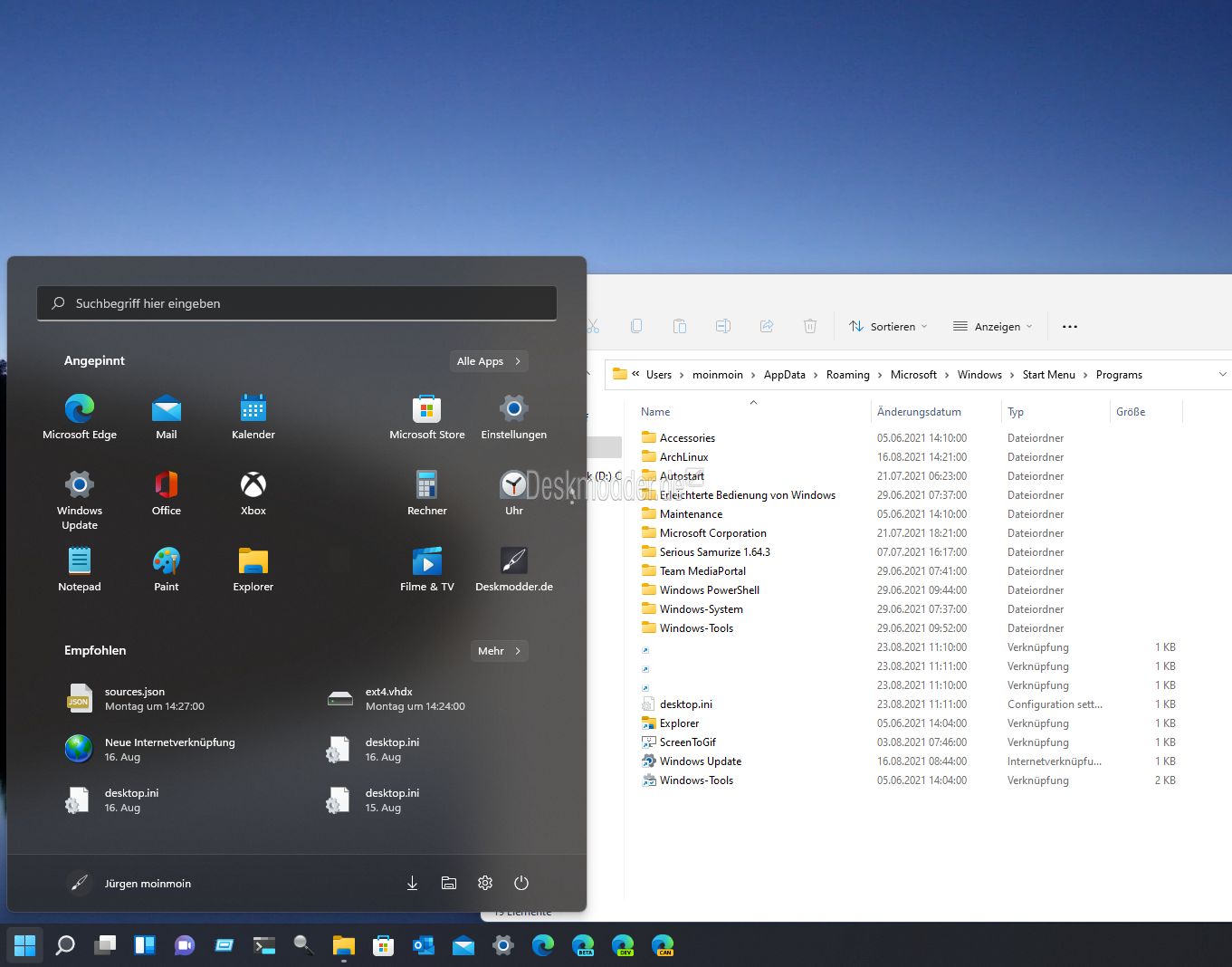
Task: Open the Paint app
Action: tap(167, 570)
